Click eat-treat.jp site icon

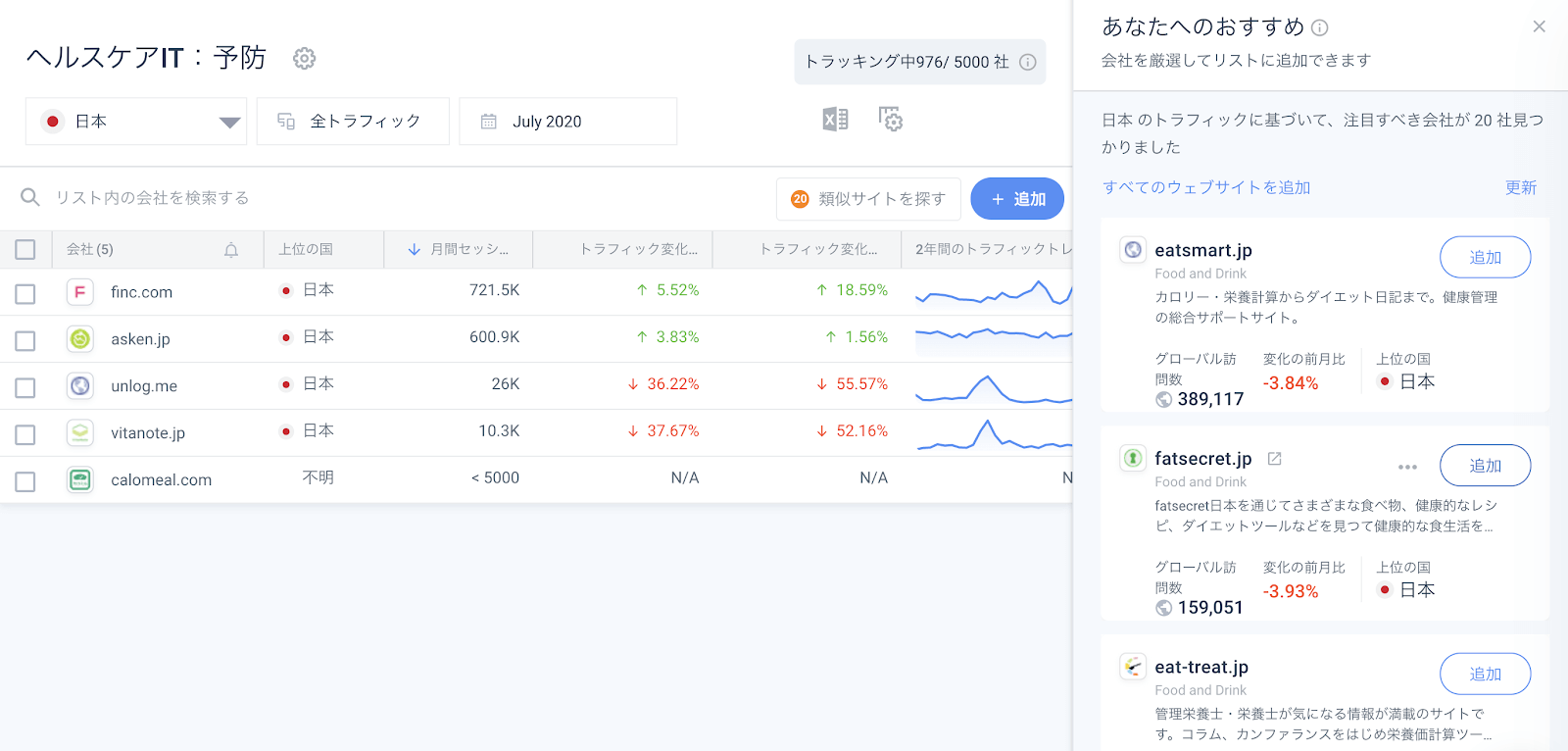coord(1133,667)
